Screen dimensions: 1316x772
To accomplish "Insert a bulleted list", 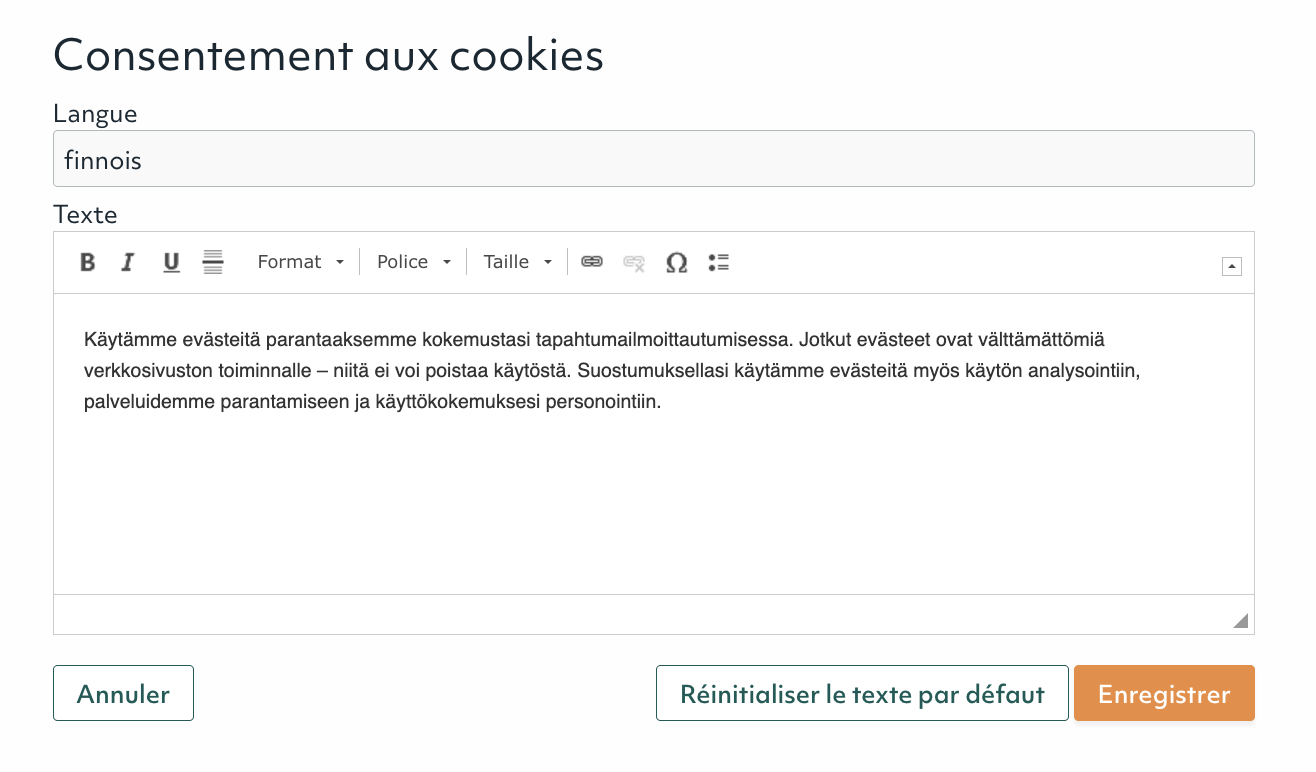I will 718,262.
